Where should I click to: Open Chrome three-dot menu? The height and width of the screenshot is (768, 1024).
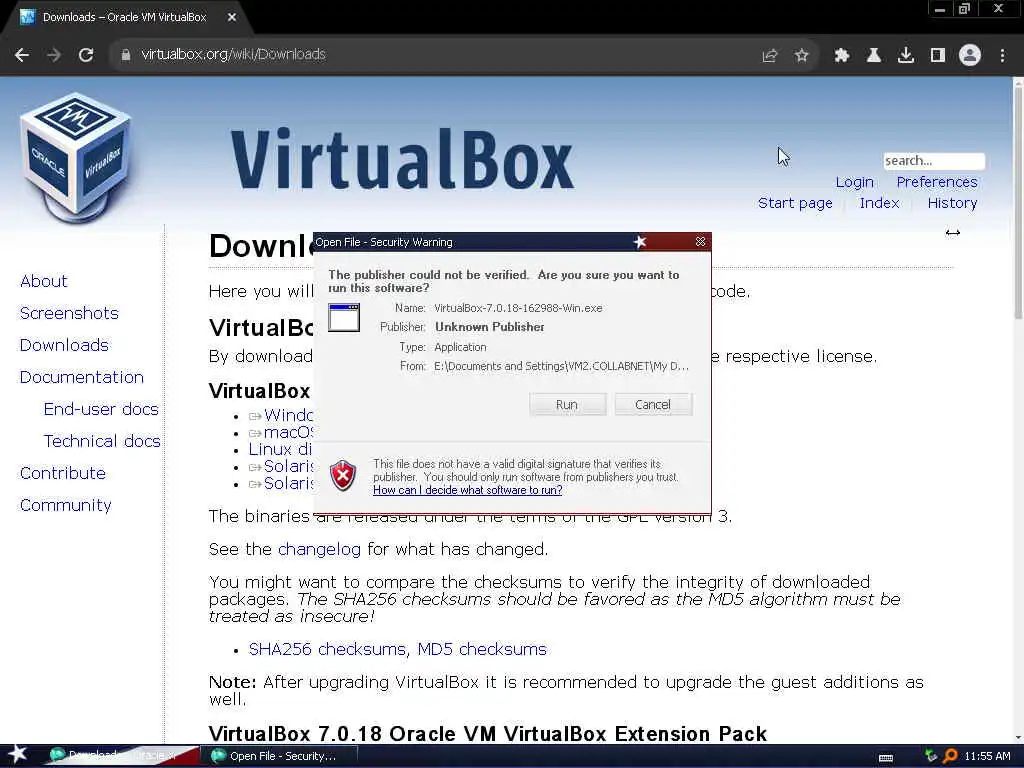coord(1002,56)
